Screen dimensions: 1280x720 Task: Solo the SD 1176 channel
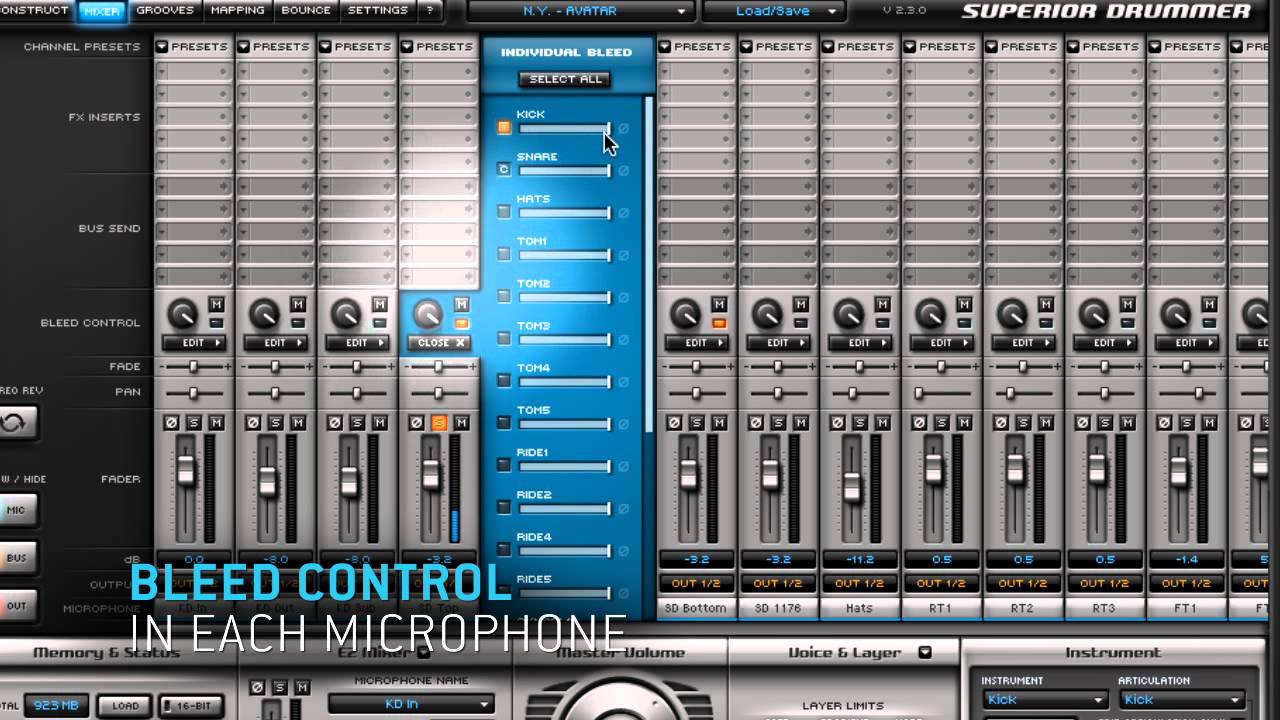778,423
